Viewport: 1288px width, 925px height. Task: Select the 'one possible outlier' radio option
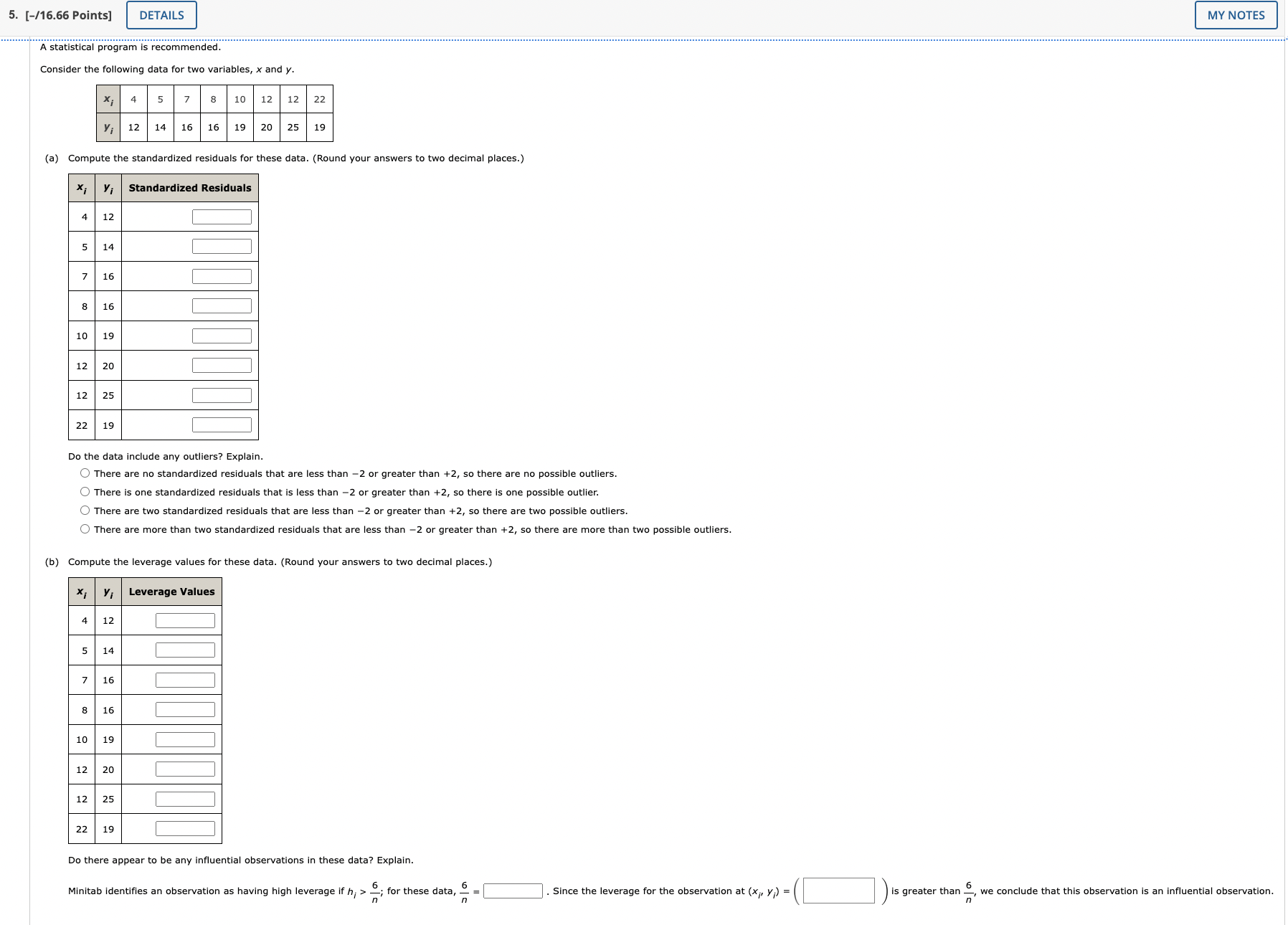pyautogui.click(x=85, y=491)
